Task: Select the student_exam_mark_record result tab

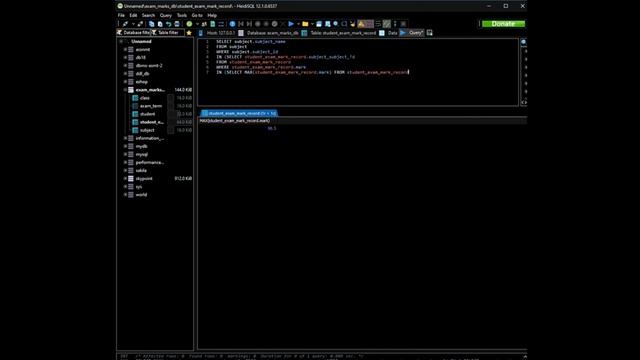Action: point(239,113)
